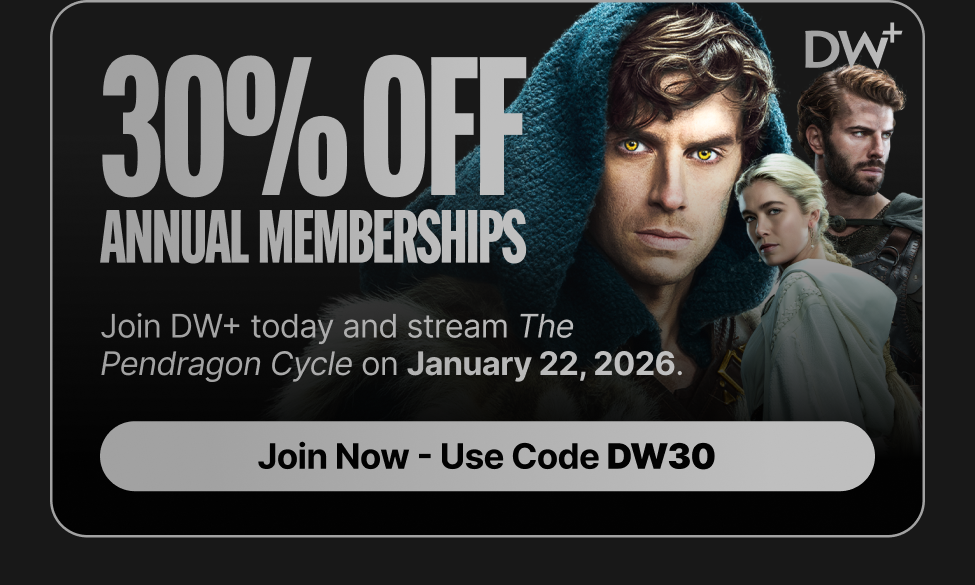Click the 30% OFF headline
Image resolution: width=975 pixels, height=585 pixels.
(x=313, y=126)
